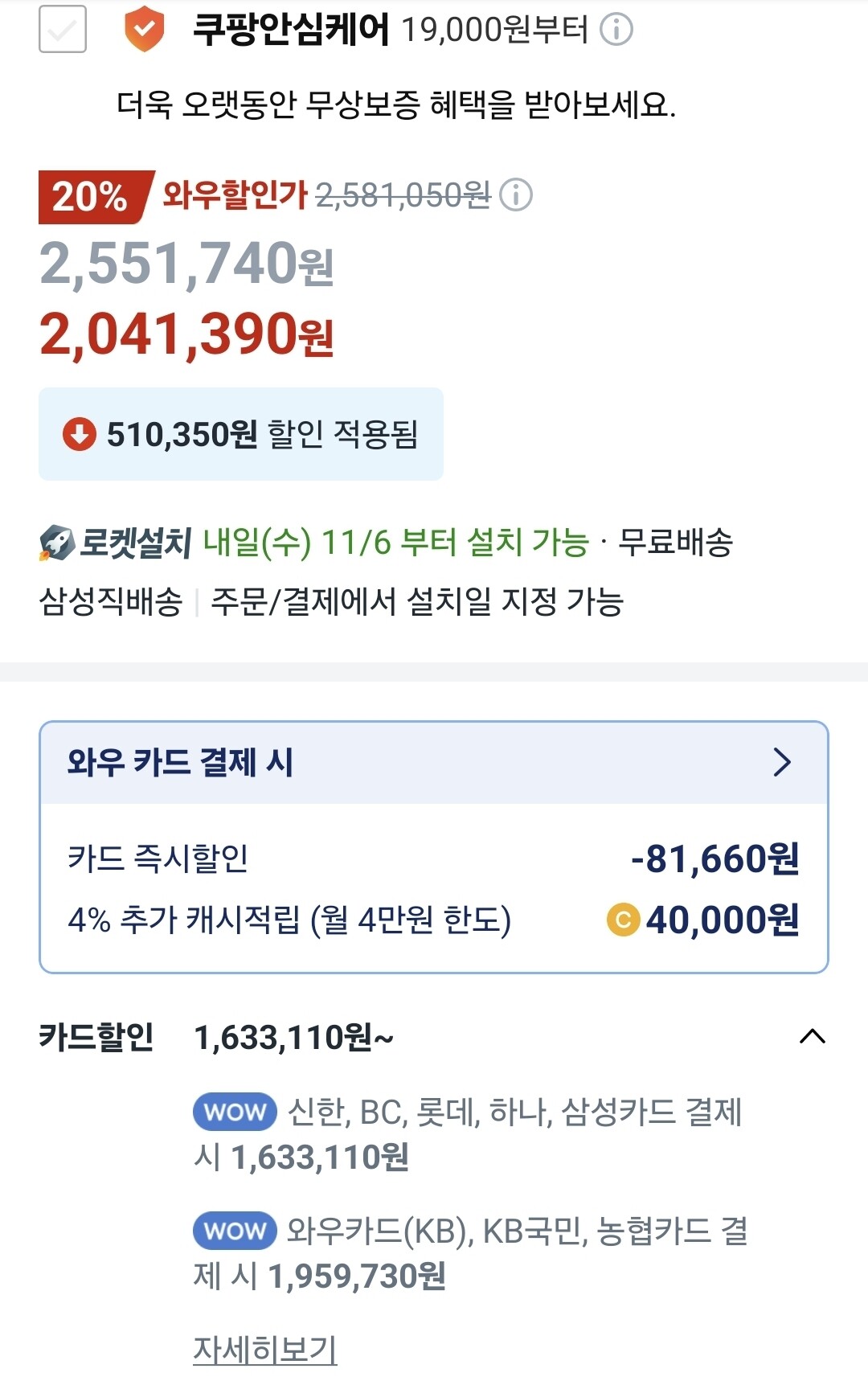Click the 로켓설치 rocket icon
Viewport: 868px width, 1385px height.
(56, 543)
